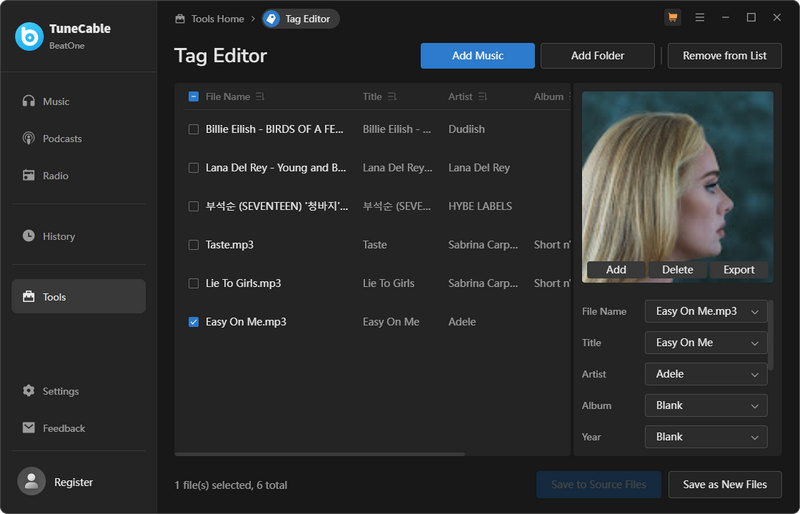800x514 pixels.
Task: Check the Lana Del Rey row checkbox
Action: click(193, 168)
